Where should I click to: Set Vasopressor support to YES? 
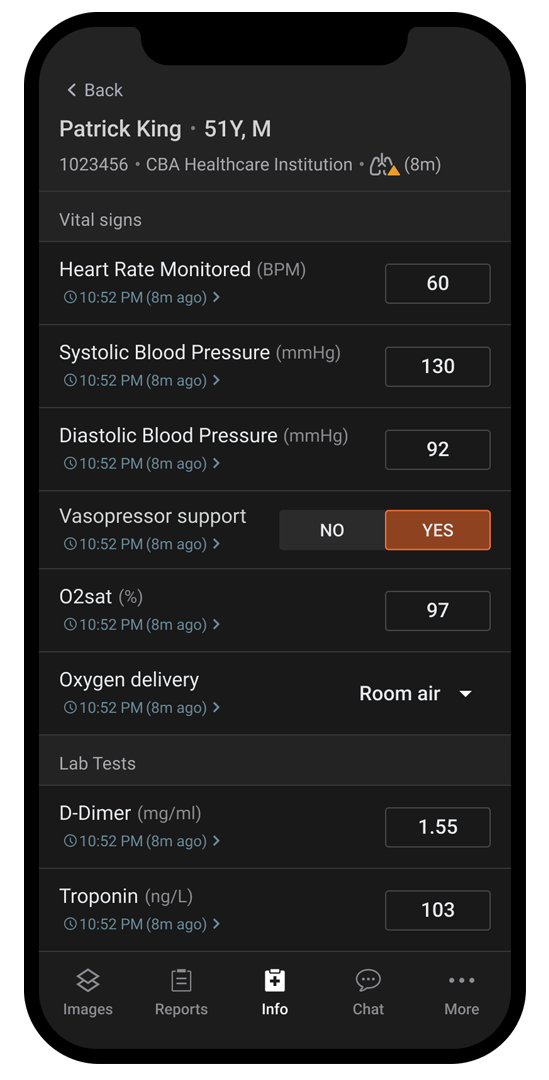click(x=437, y=530)
